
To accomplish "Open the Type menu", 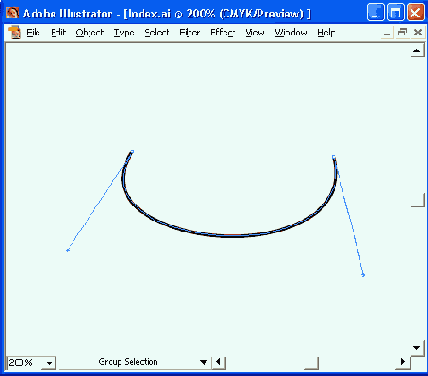I will coord(124,33).
